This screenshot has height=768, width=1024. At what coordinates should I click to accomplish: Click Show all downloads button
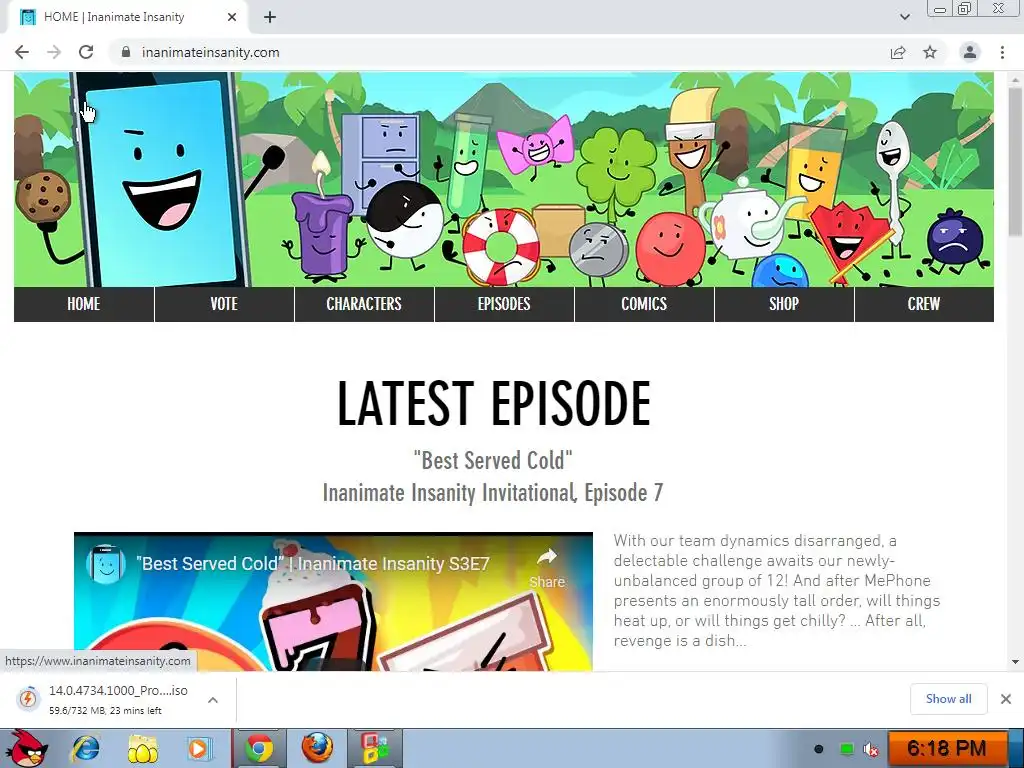point(948,699)
